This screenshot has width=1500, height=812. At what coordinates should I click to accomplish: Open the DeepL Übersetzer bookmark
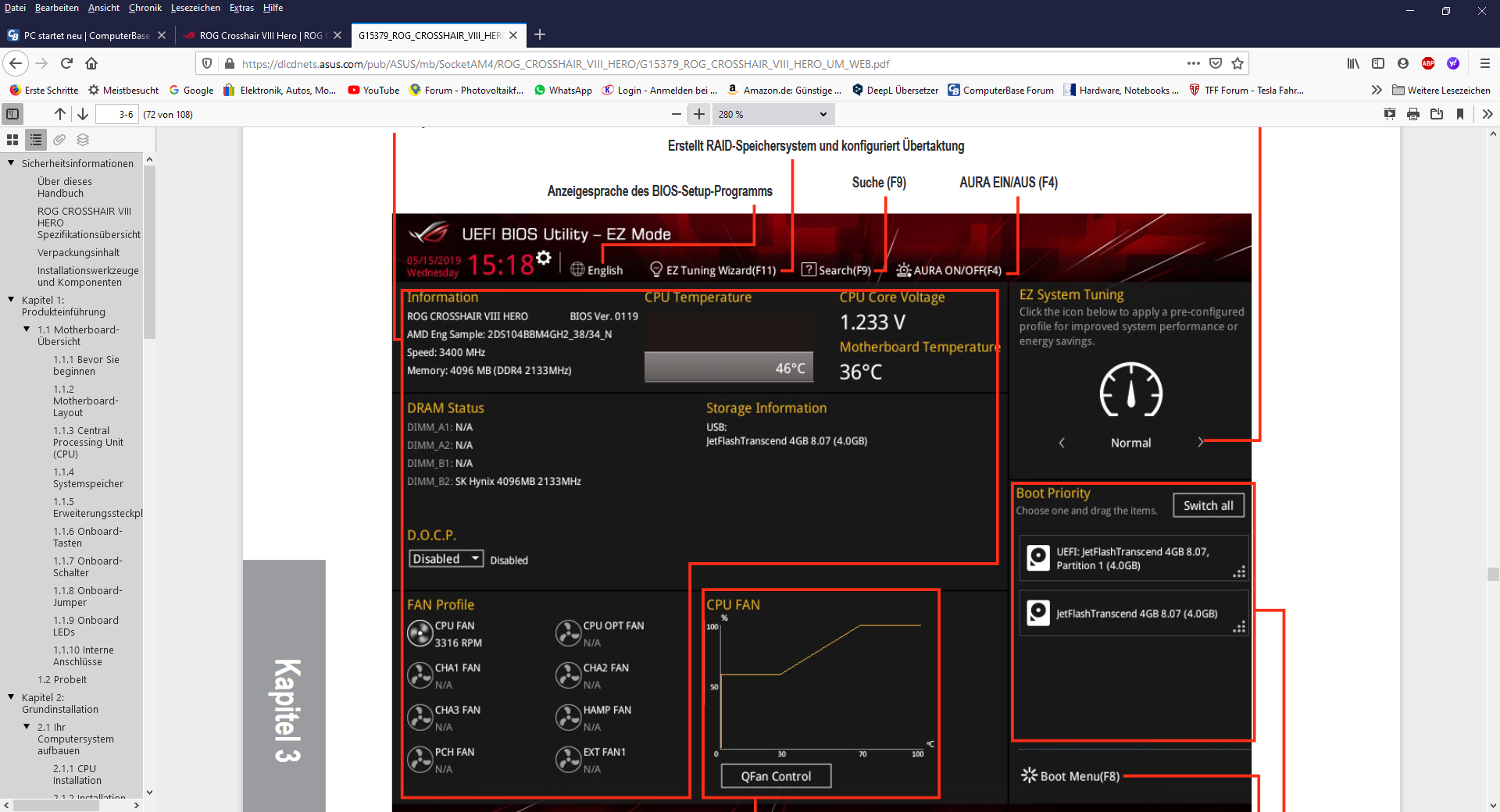[x=895, y=90]
